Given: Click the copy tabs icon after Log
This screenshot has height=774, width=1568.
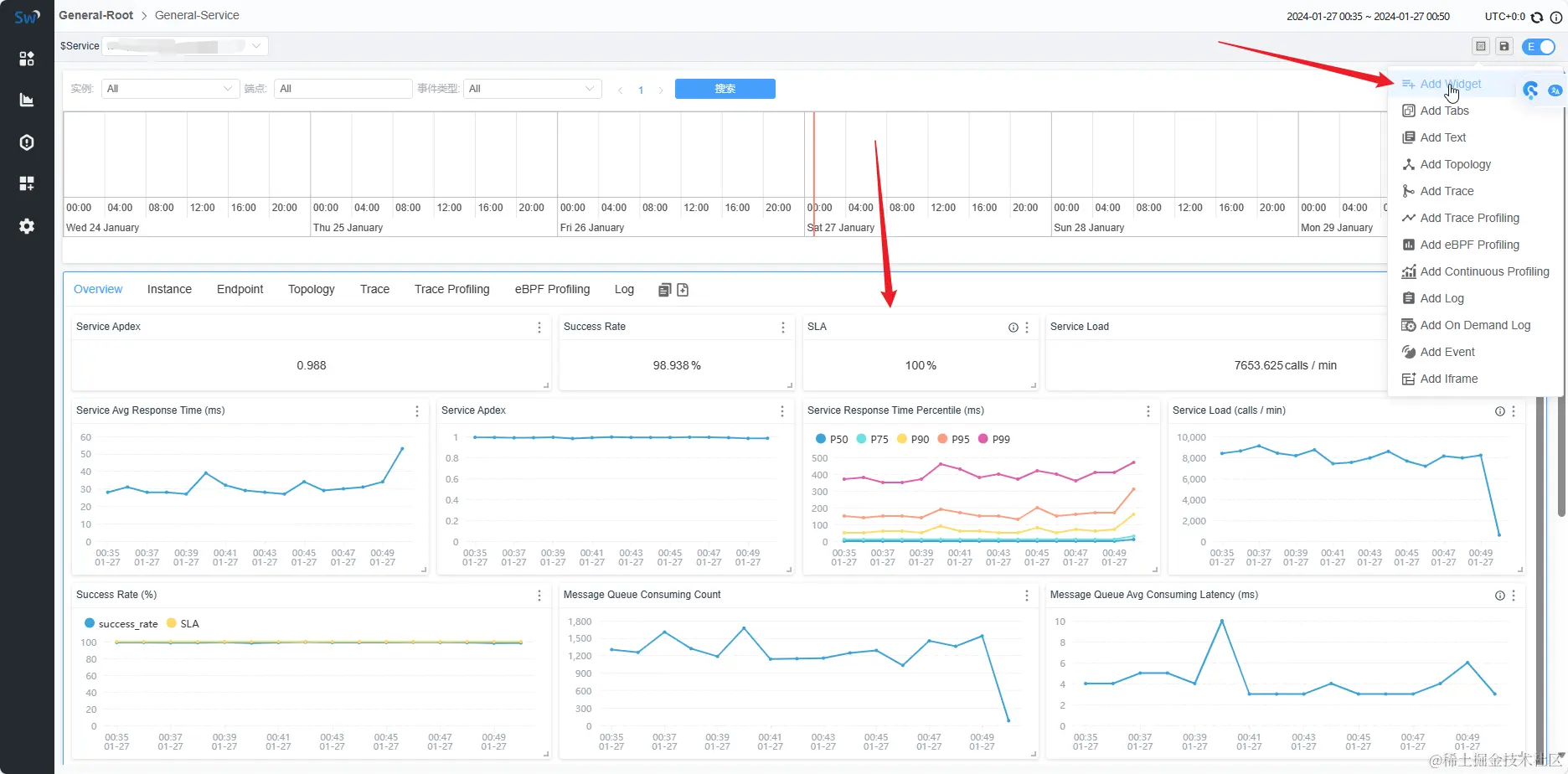Looking at the screenshot, I should click(664, 290).
